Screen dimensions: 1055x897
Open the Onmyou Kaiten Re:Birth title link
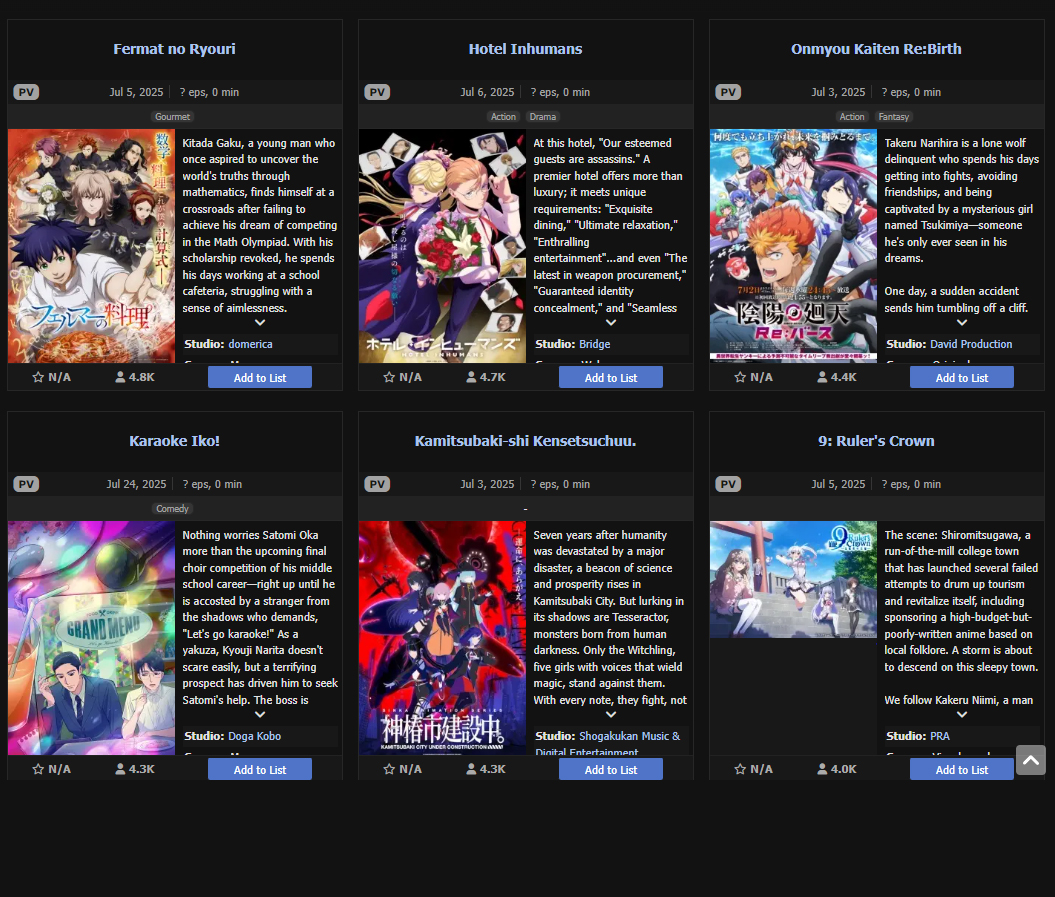pyautogui.click(x=876, y=49)
